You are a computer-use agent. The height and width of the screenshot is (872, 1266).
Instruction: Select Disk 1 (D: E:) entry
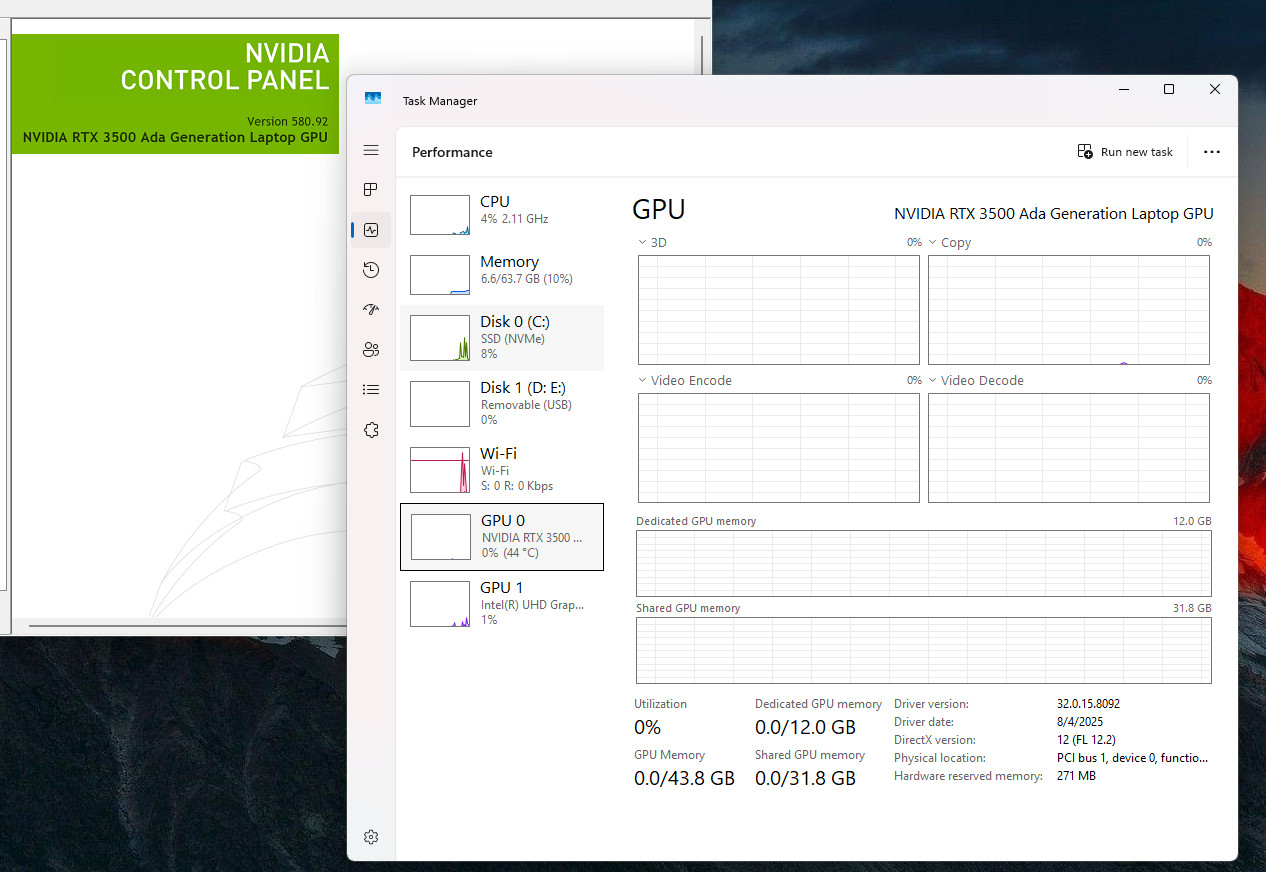pyautogui.click(x=502, y=403)
